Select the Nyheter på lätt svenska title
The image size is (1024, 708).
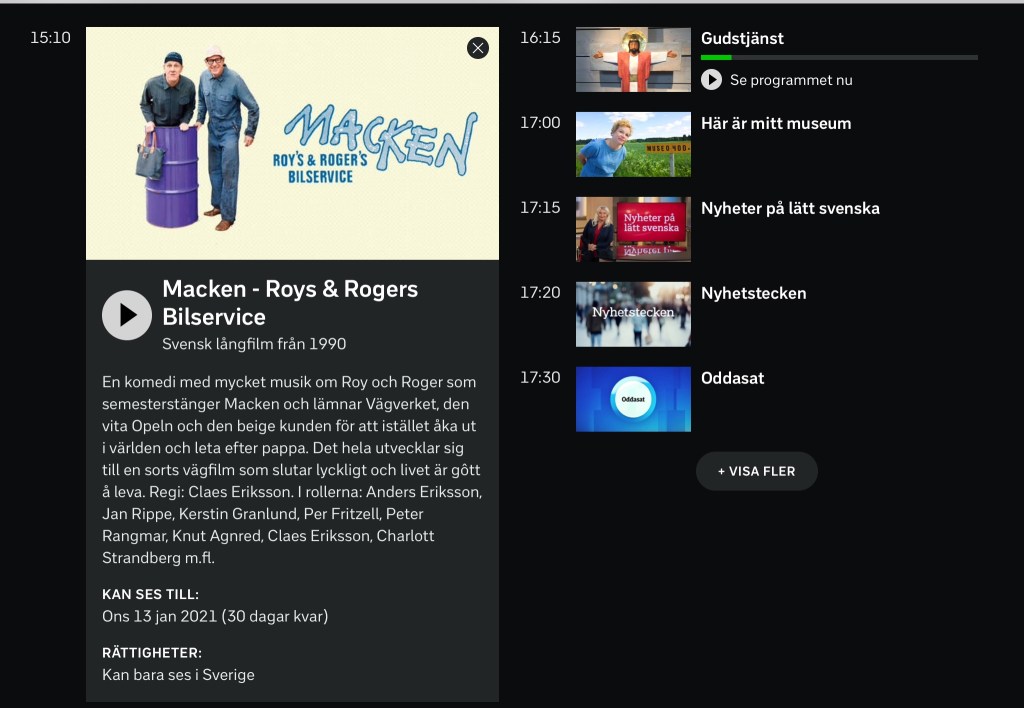[x=790, y=208]
